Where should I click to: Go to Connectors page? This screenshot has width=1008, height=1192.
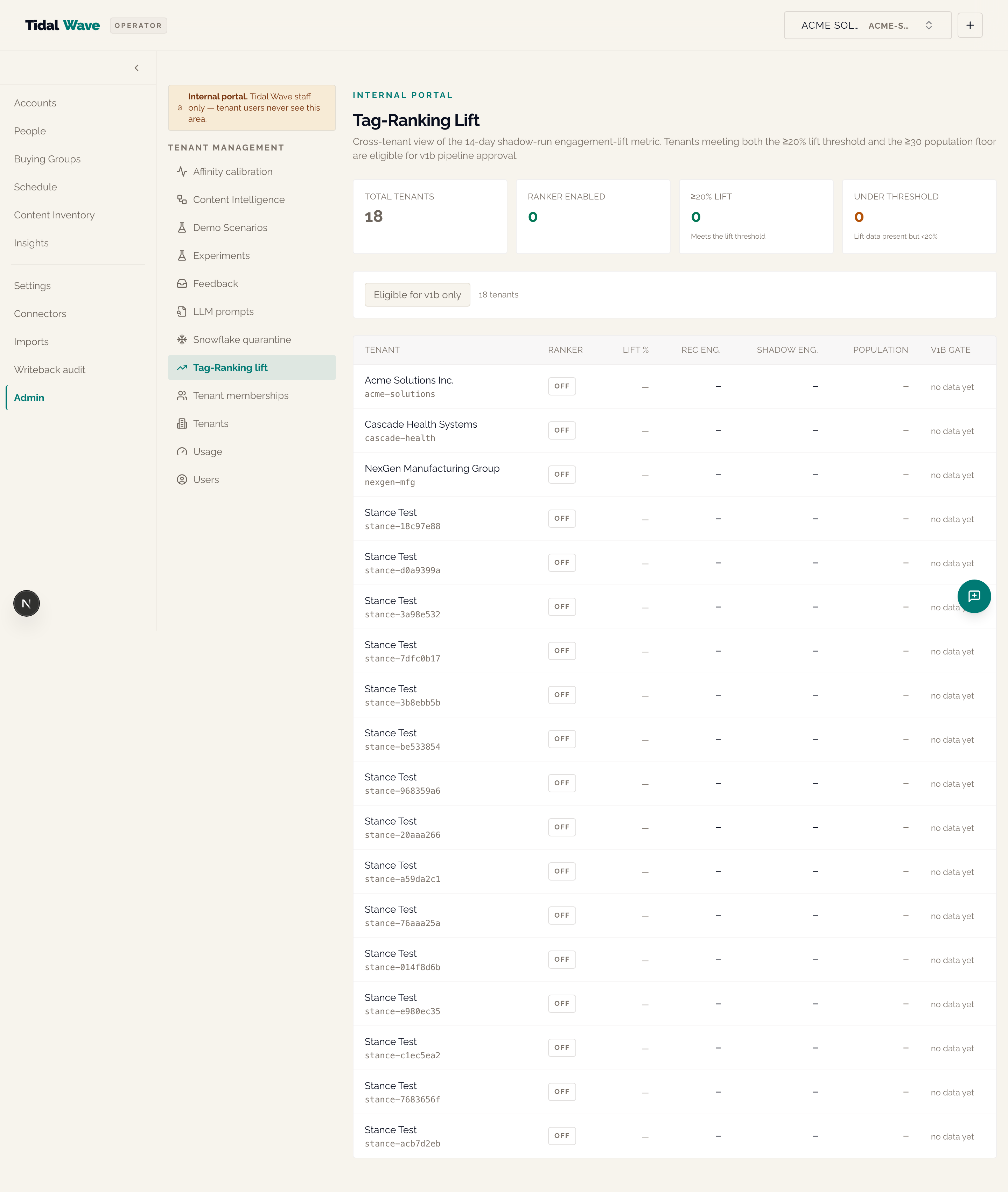(x=40, y=314)
